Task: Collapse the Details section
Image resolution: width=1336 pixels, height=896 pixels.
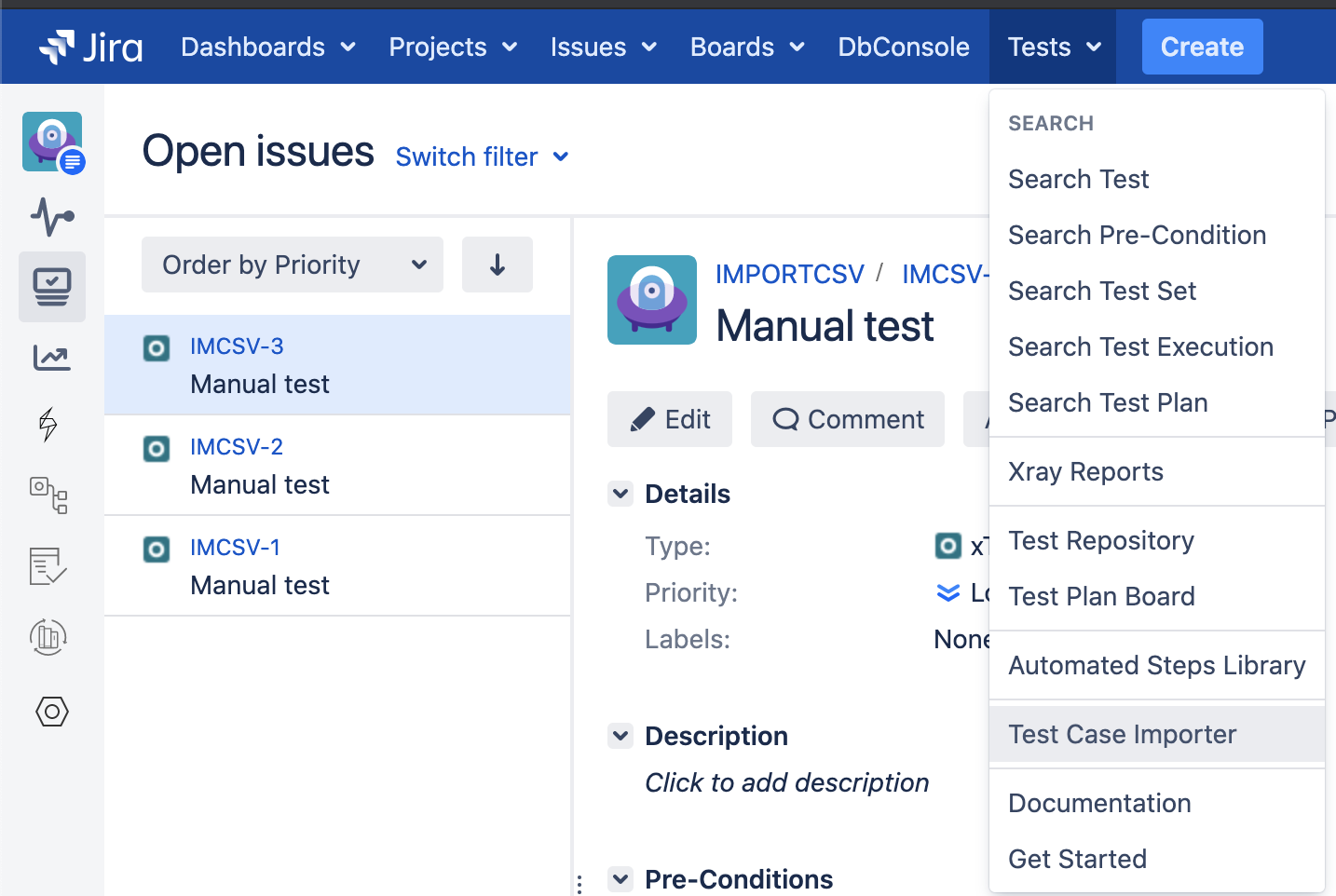Action: pos(620,494)
